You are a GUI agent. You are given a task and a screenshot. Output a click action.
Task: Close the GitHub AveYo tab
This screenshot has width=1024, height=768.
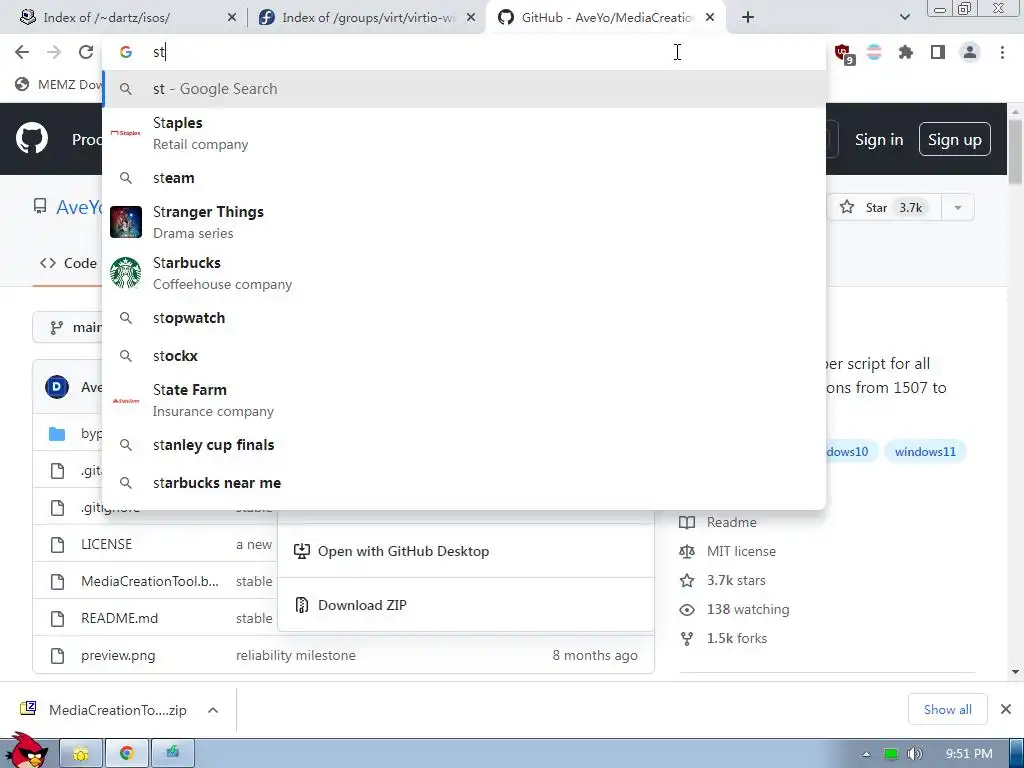click(710, 18)
